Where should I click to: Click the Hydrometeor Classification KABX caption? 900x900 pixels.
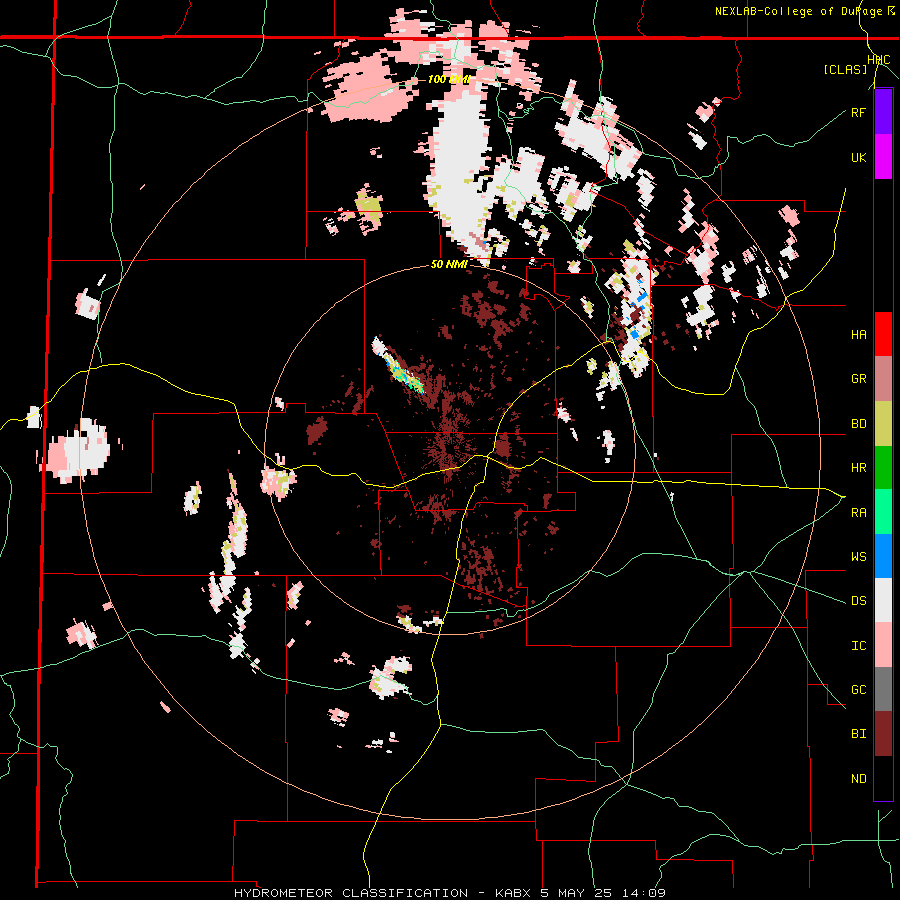coord(449,893)
